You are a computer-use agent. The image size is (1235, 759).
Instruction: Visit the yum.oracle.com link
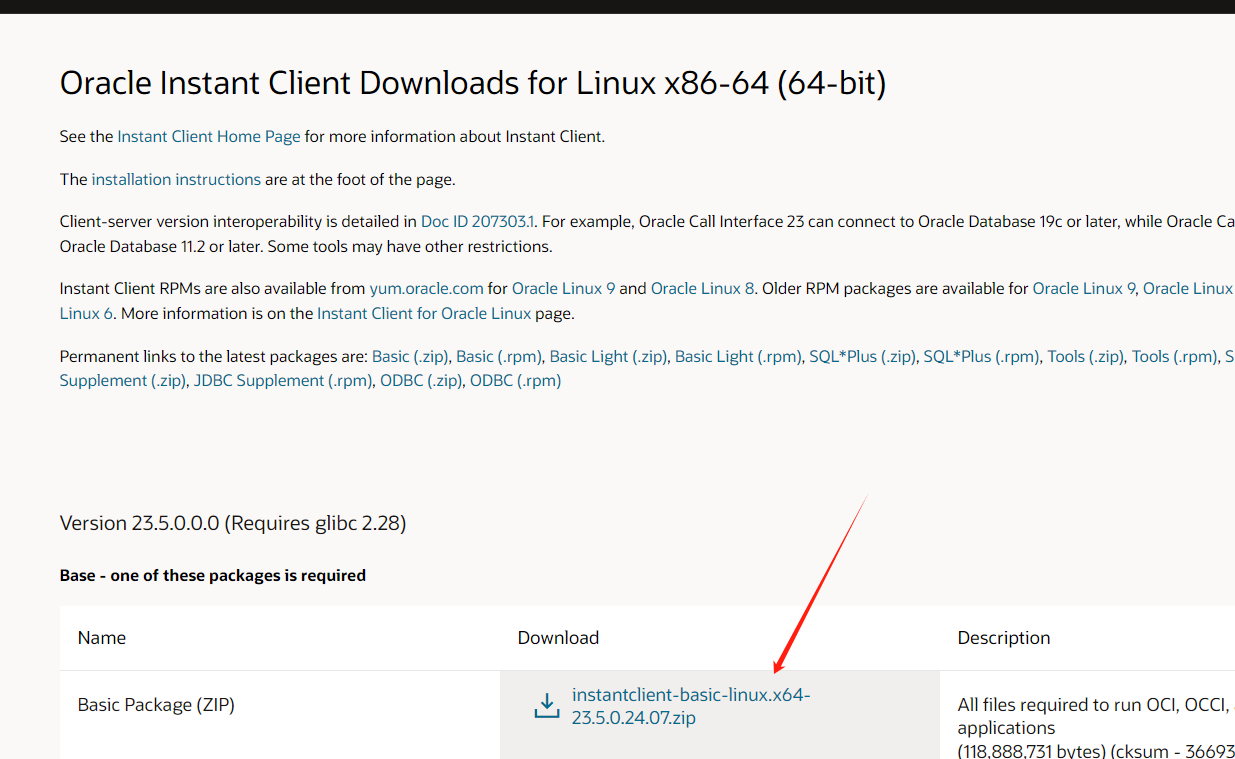click(x=427, y=288)
